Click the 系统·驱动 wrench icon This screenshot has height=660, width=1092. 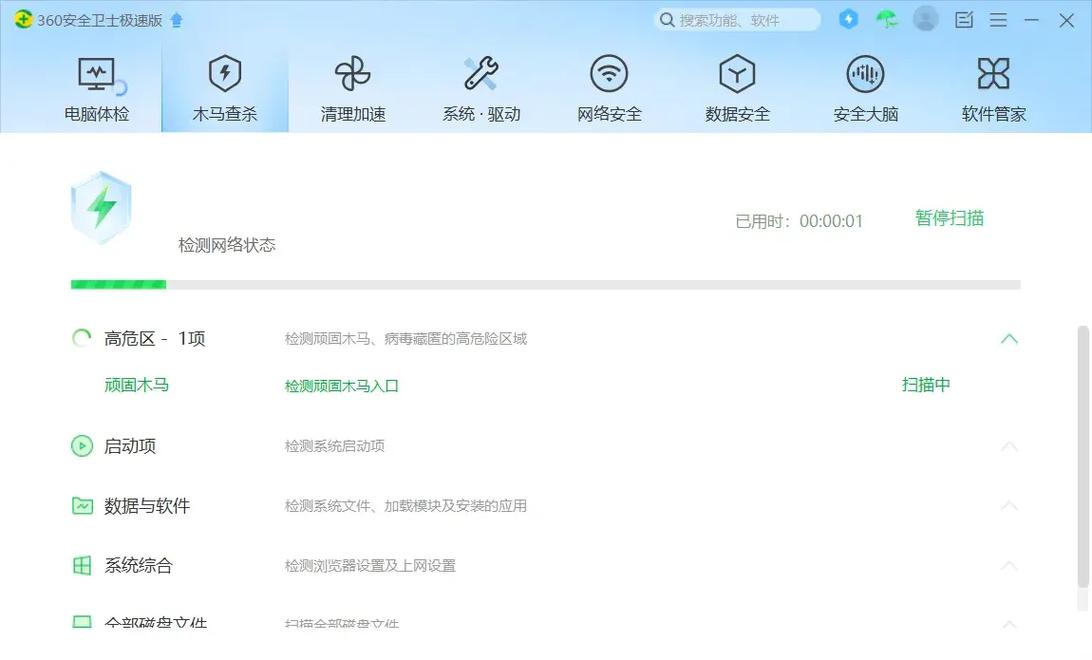coord(481,73)
